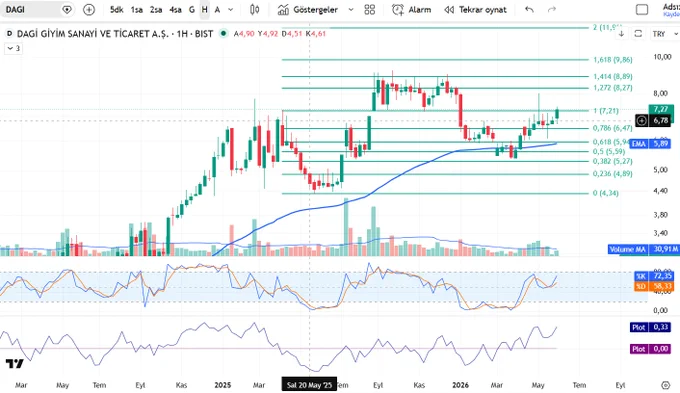Open the Göstergeler indicators dialog
The width and height of the screenshot is (680, 393).
pyautogui.click(x=308, y=10)
